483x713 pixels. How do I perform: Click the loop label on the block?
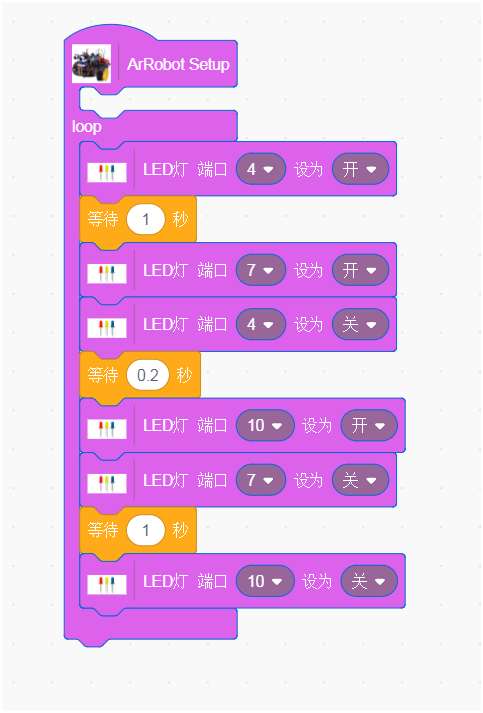pyautogui.click(x=86, y=126)
